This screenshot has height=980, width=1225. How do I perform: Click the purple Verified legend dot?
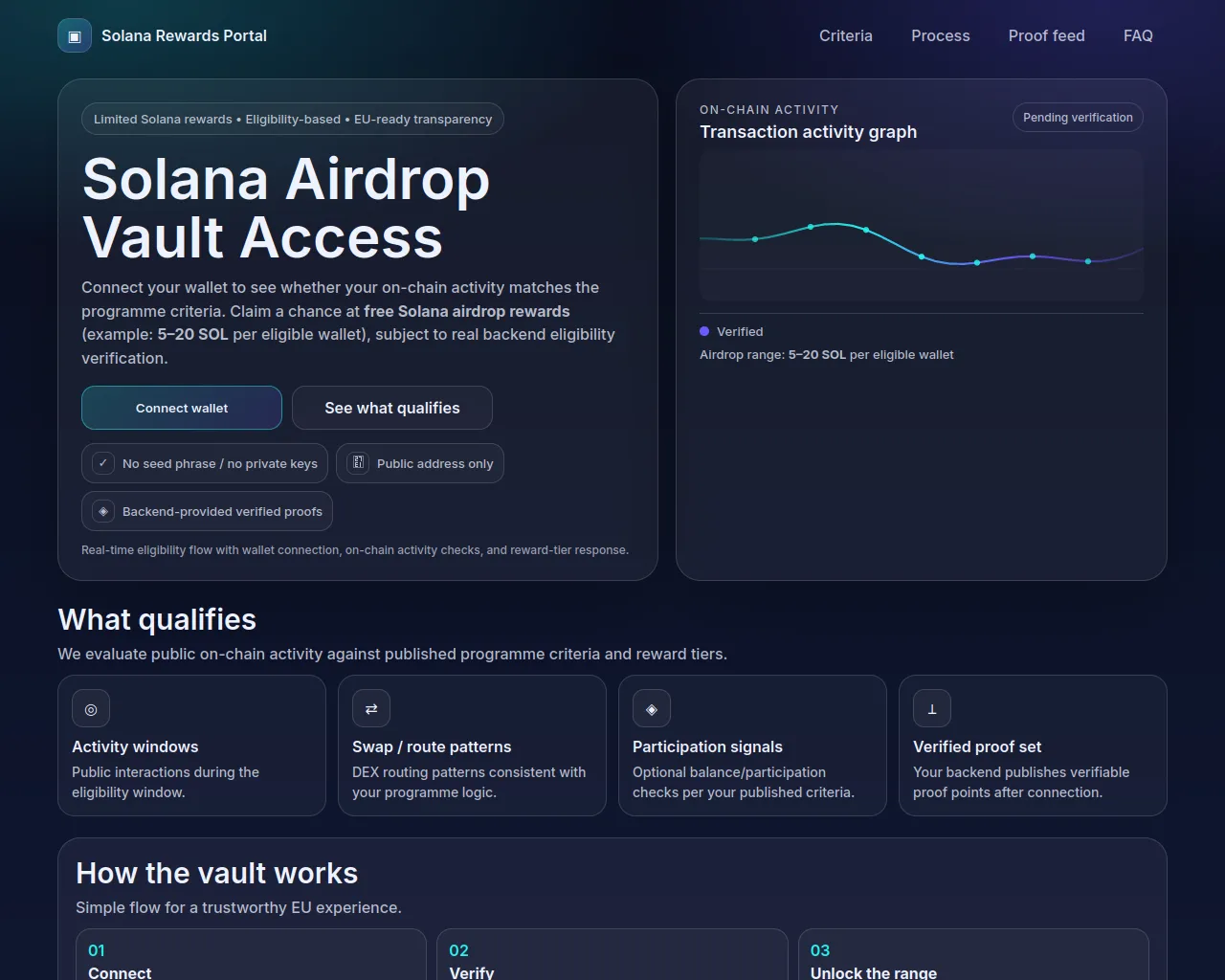tap(704, 331)
